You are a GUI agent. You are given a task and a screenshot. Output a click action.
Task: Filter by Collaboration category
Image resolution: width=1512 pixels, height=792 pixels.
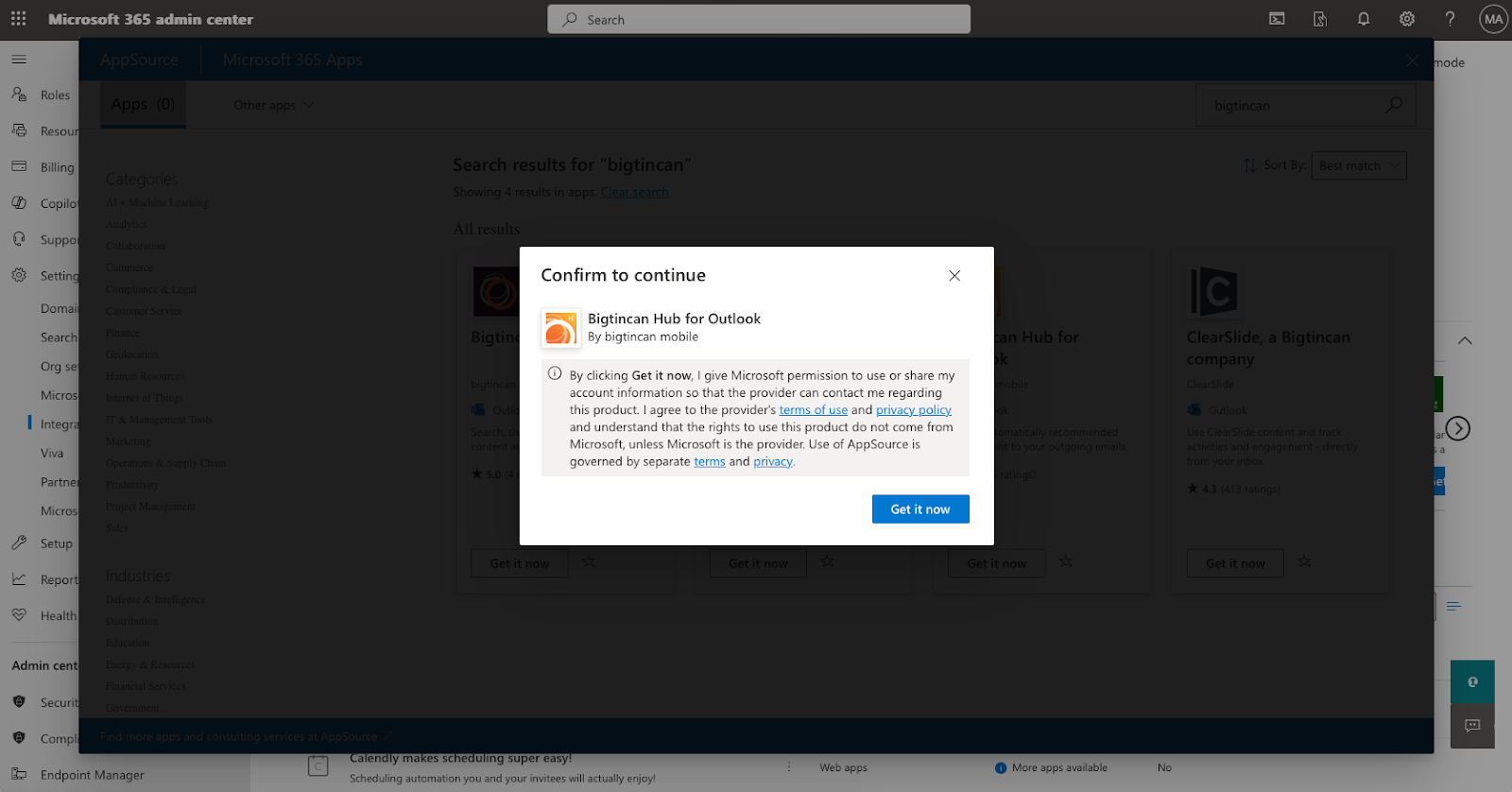(135, 246)
